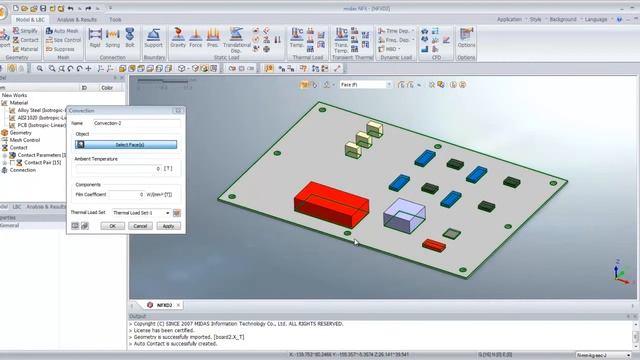Select the Rigid connection tool

(x=95, y=38)
